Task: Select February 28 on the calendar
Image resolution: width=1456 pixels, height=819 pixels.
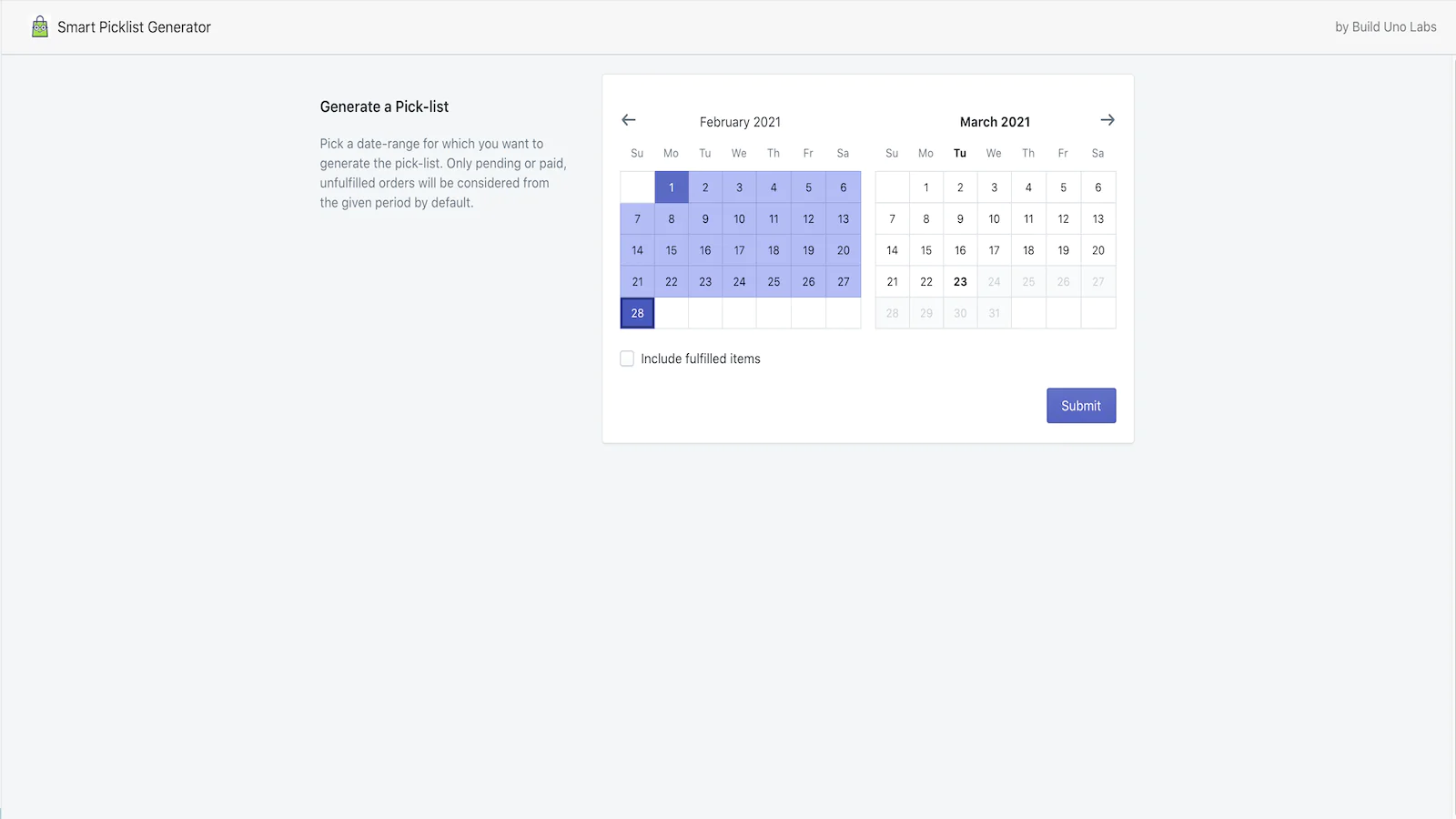Action: tap(636, 312)
